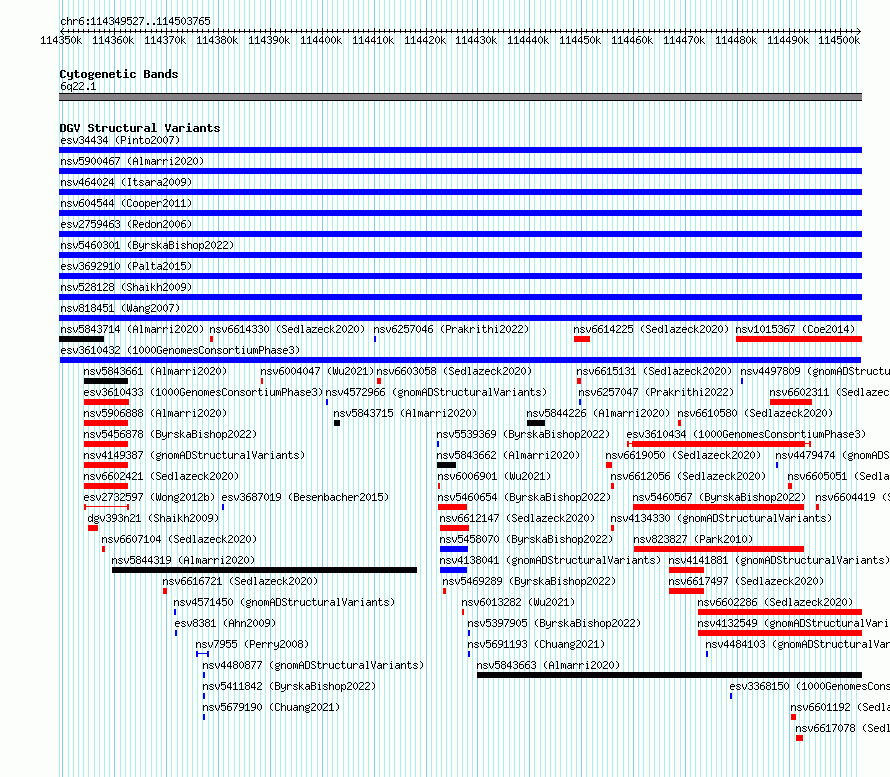Click red bar under nsv4141881
The width and height of the screenshot is (890, 777).
[x=686, y=570]
